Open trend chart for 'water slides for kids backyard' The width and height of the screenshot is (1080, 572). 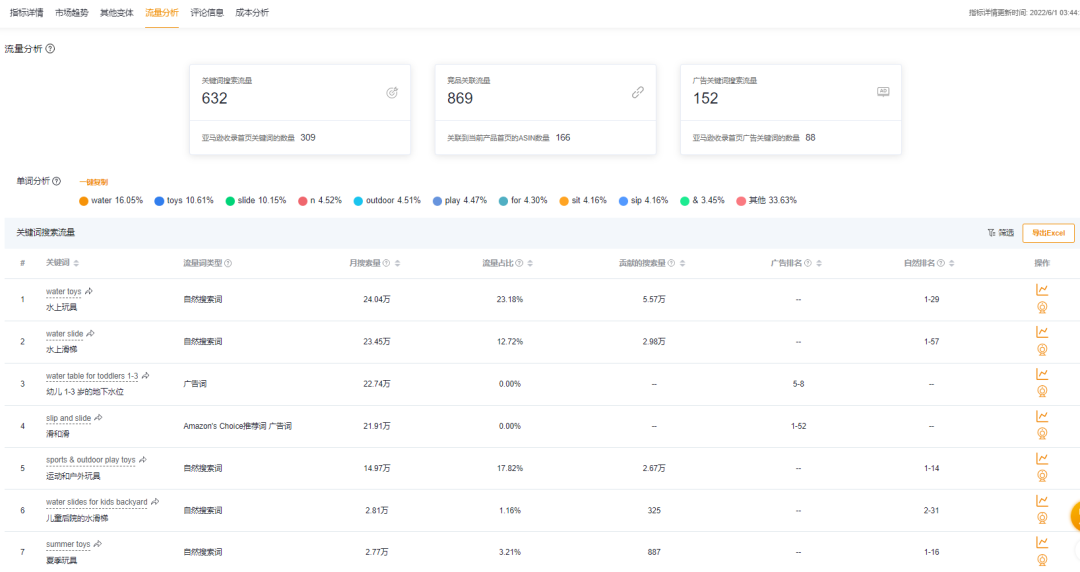click(1042, 501)
